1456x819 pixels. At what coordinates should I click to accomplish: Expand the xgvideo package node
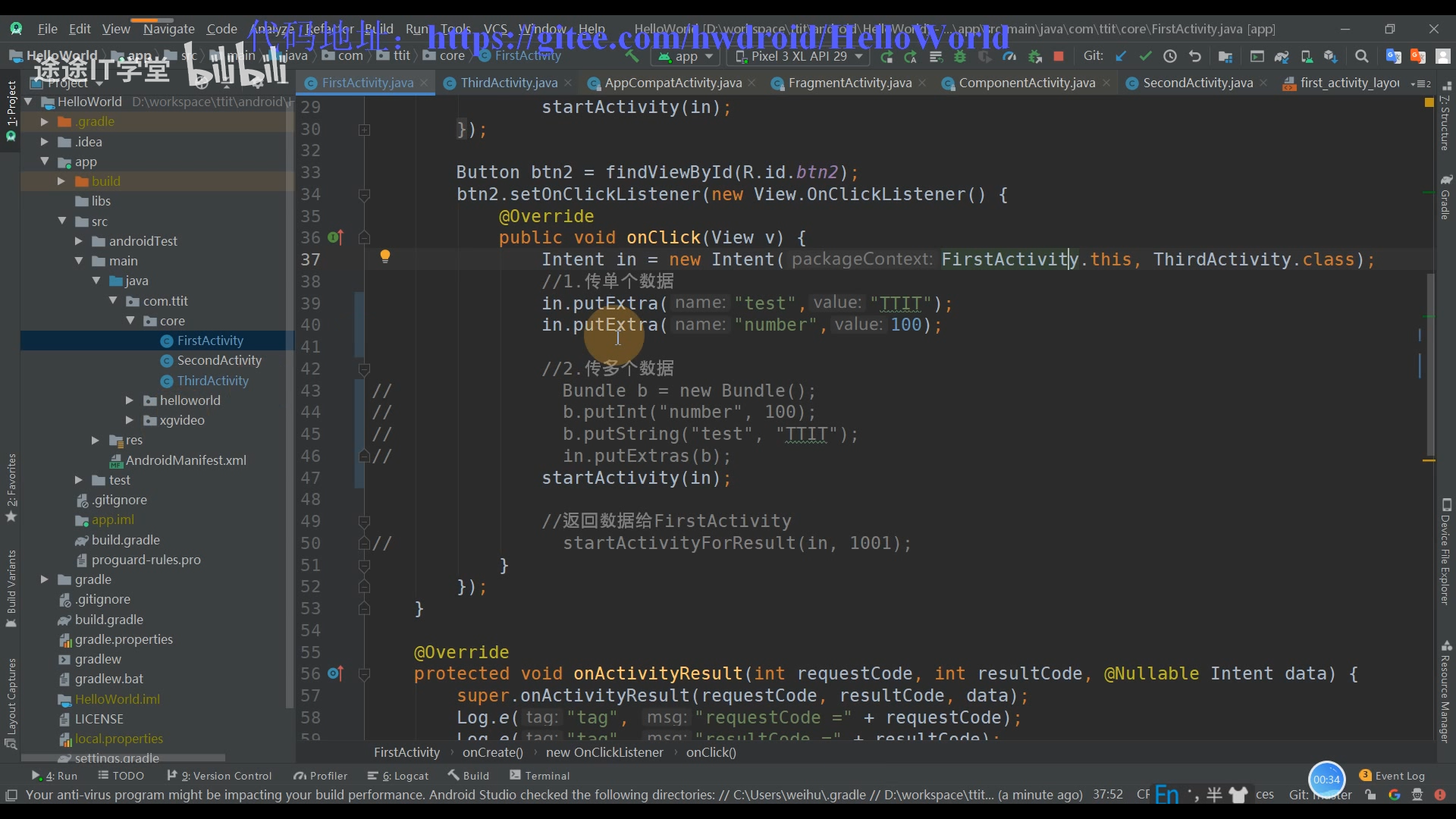pos(130,420)
